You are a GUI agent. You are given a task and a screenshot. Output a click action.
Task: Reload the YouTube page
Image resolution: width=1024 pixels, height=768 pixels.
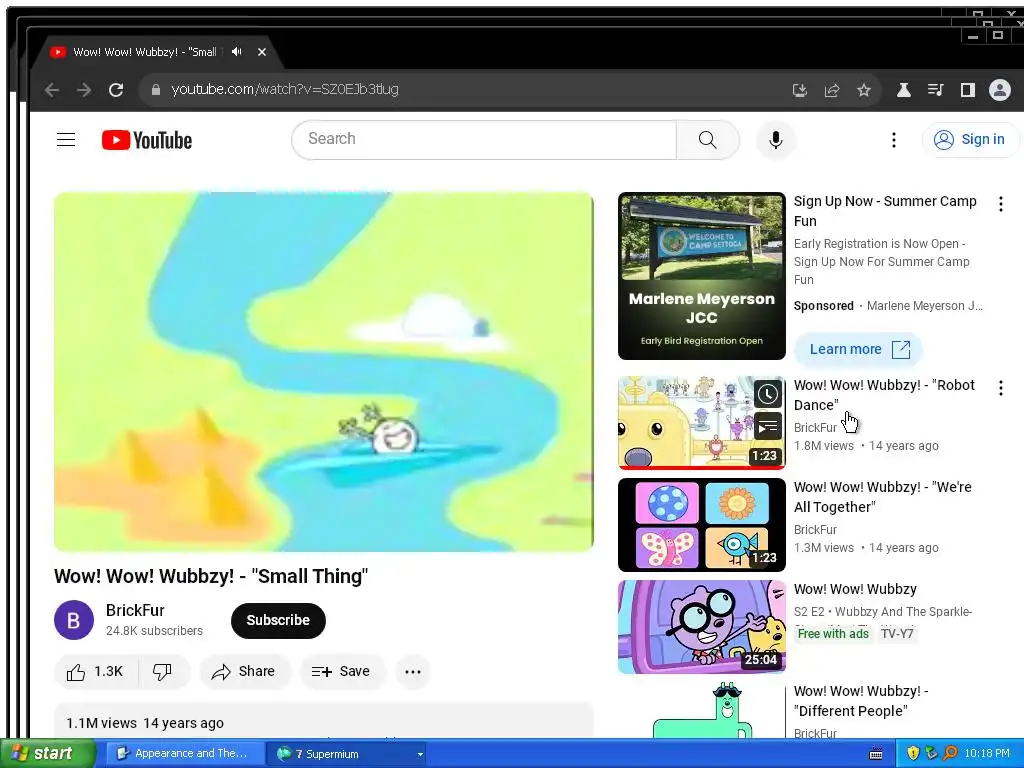(116, 90)
